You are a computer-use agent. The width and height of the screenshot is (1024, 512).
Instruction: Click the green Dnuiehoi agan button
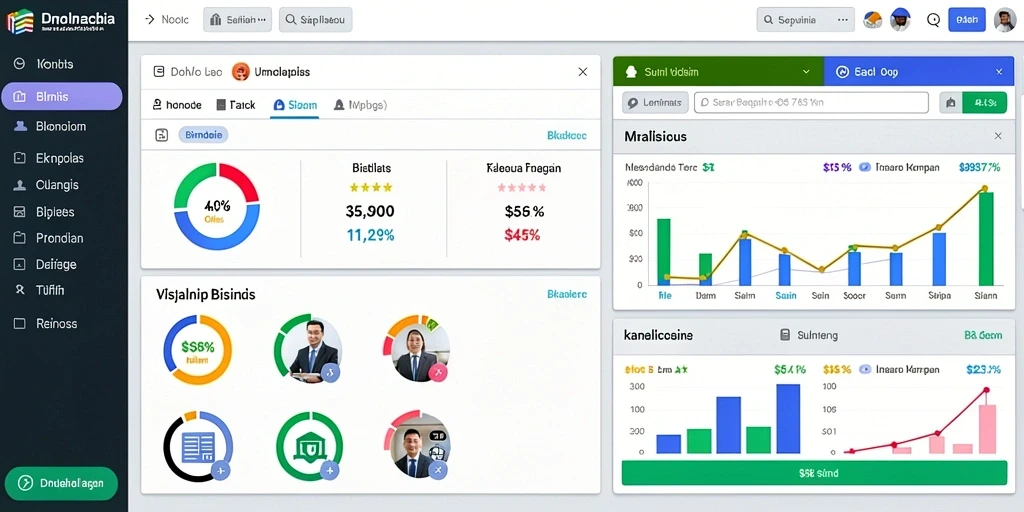click(x=61, y=483)
